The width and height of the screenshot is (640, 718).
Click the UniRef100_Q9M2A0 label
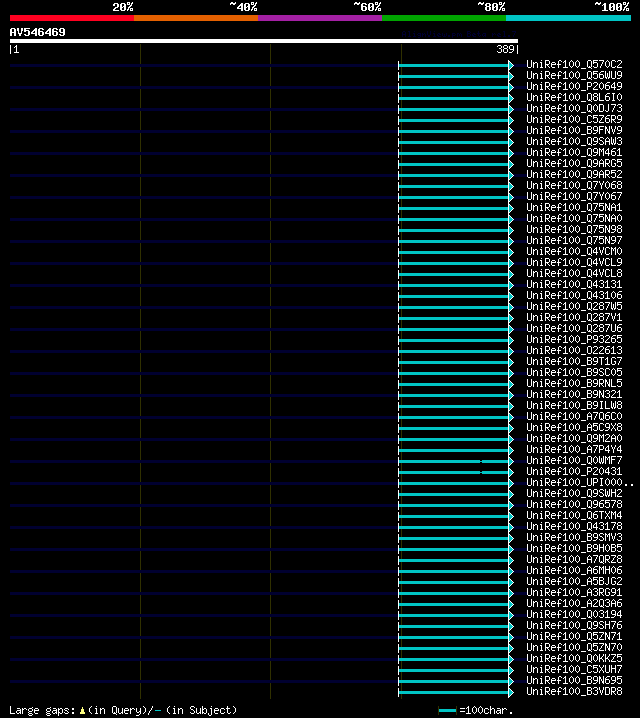pyautogui.click(x=574, y=438)
